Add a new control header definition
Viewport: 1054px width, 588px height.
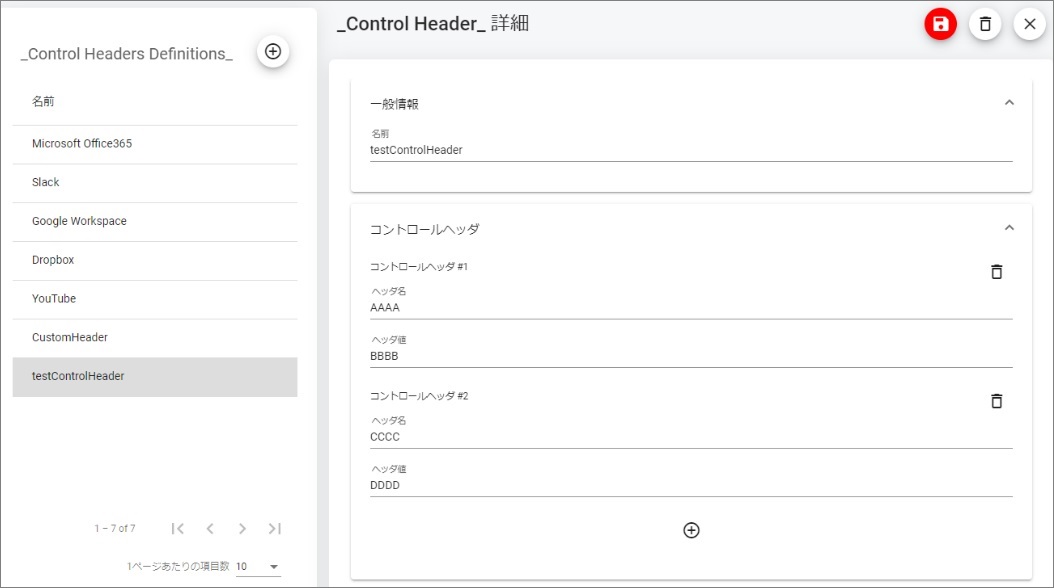tap(273, 52)
